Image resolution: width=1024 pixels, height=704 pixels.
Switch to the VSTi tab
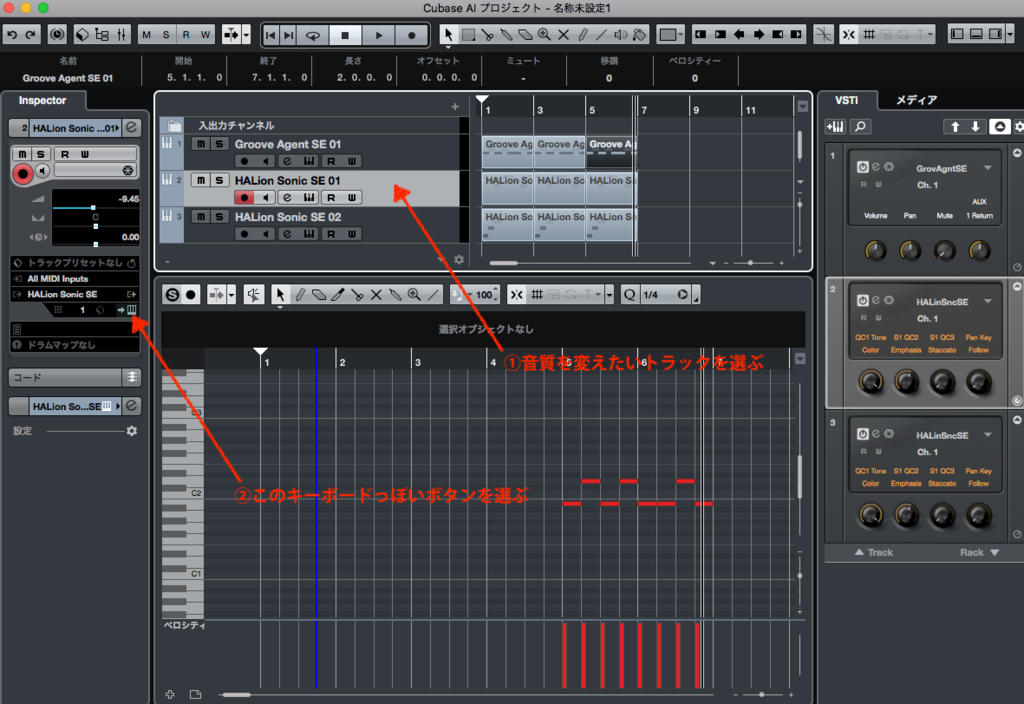pyautogui.click(x=846, y=100)
